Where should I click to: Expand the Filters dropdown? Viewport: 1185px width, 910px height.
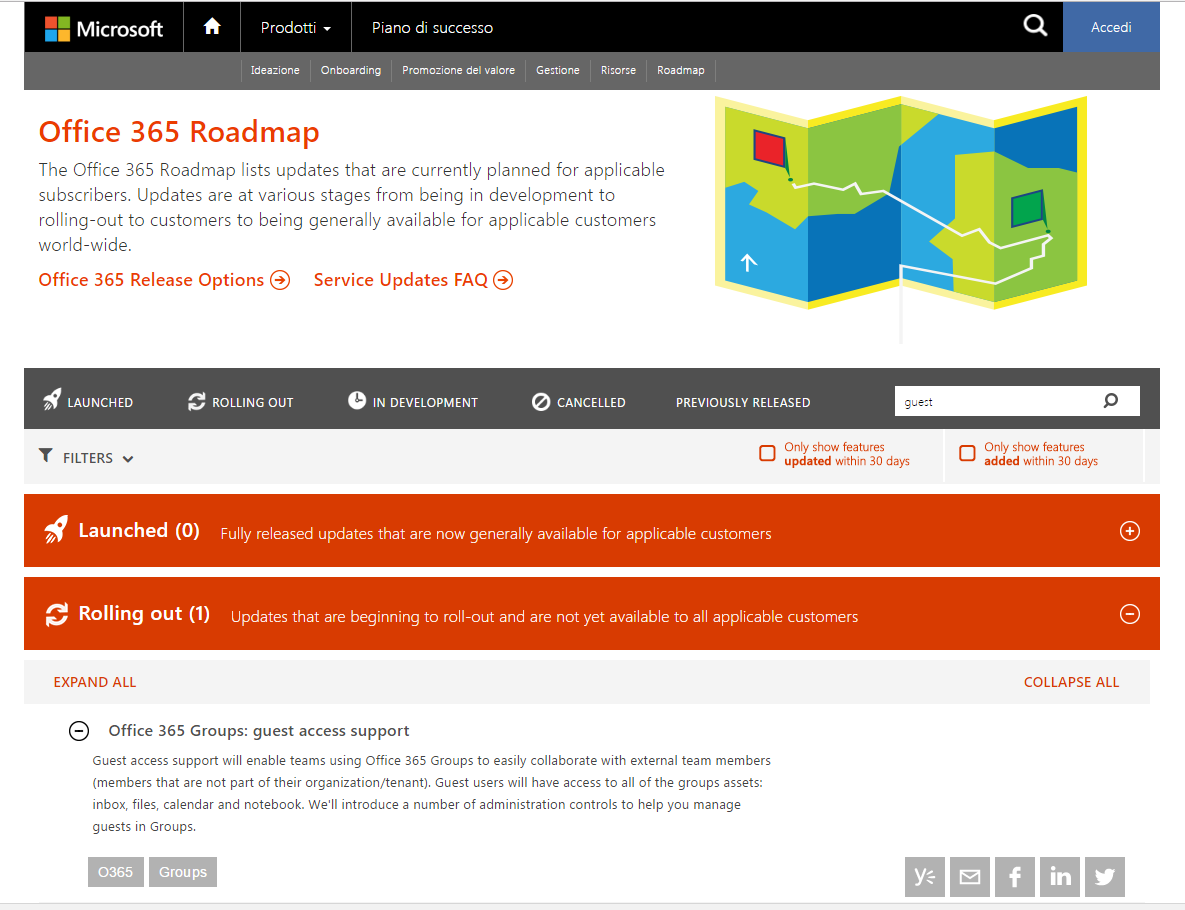point(87,458)
